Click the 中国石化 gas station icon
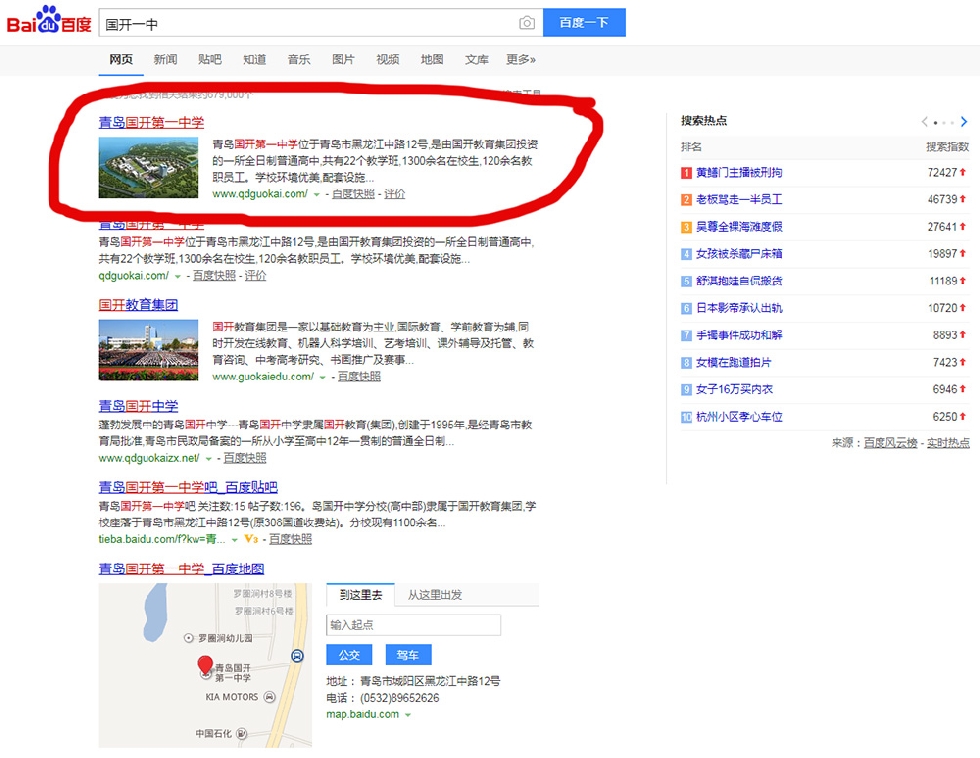980x758 pixels. [241, 734]
